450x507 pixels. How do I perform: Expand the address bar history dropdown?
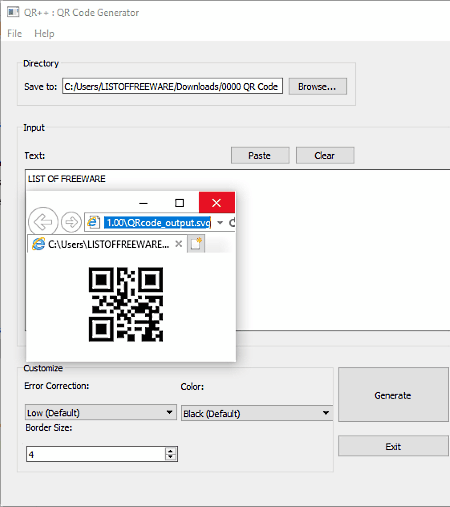coord(220,222)
